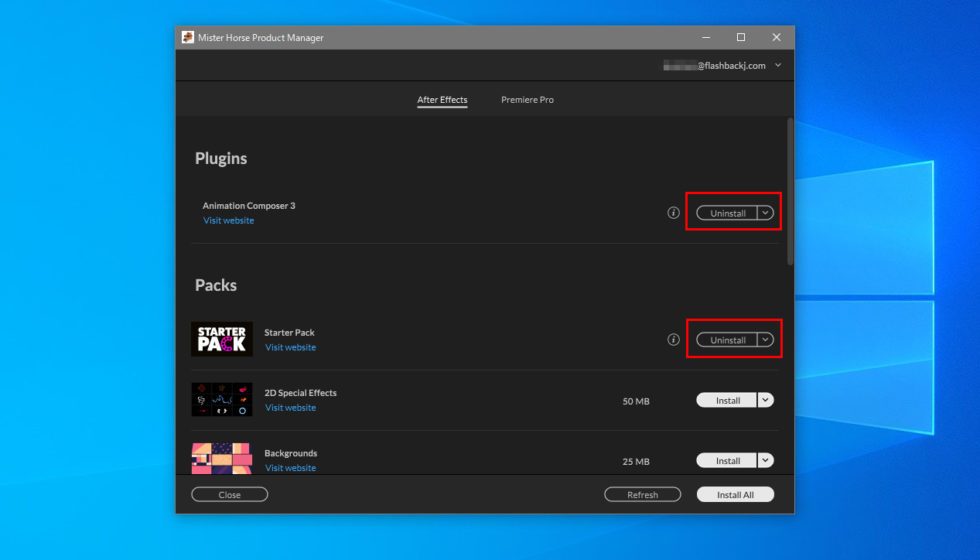980x560 pixels.
Task: Open the 2D Special Effects install dropdown arrow
Action: pos(765,400)
